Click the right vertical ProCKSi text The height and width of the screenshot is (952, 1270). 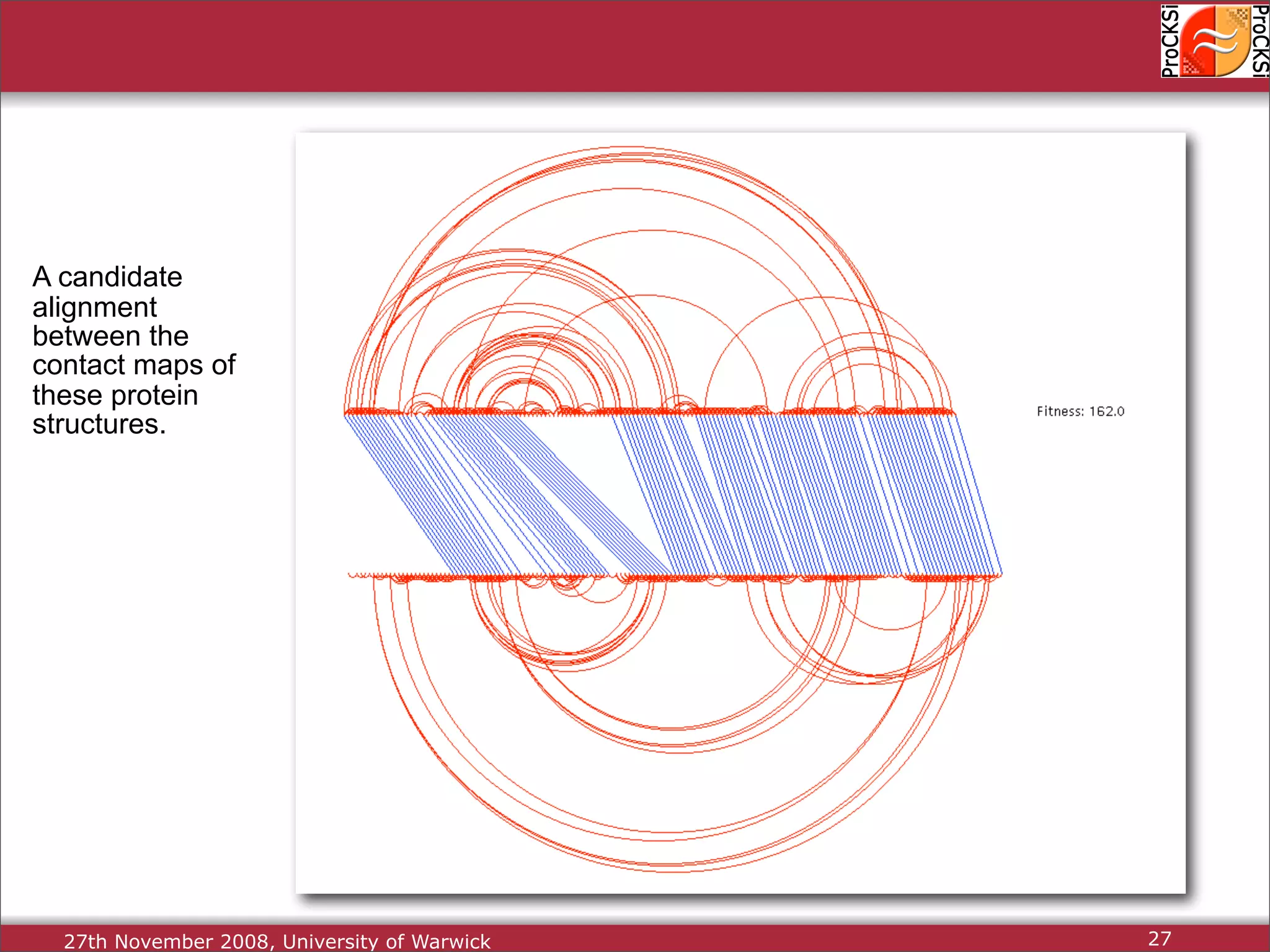(x=1260, y=41)
